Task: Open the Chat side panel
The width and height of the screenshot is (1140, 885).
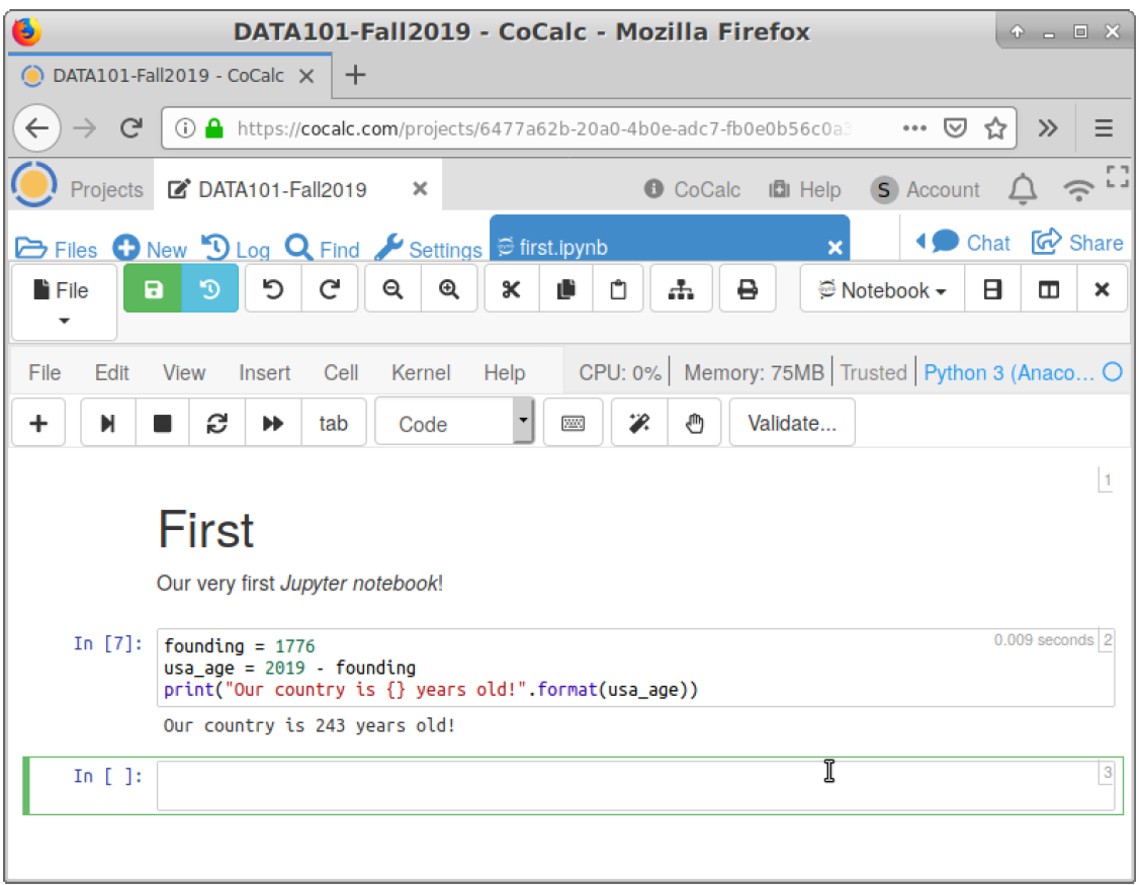Action: pos(963,241)
